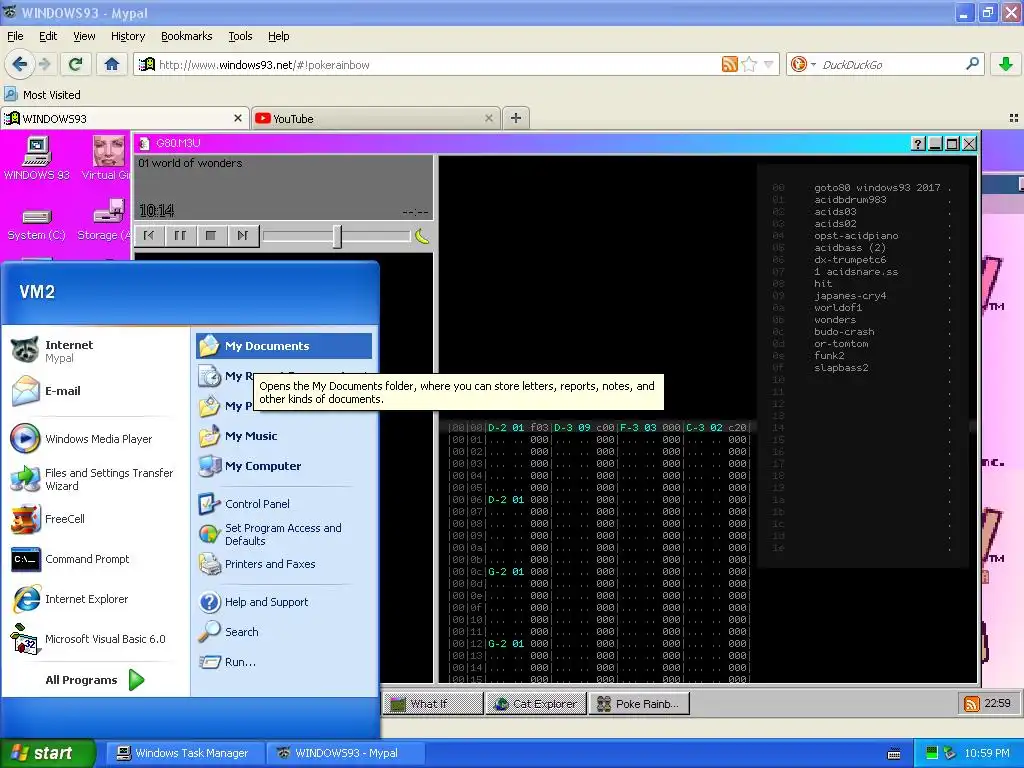Image resolution: width=1024 pixels, height=768 pixels.
Task: Click the search magnifier in DuckDuckGo box
Action: click(972, 64)
